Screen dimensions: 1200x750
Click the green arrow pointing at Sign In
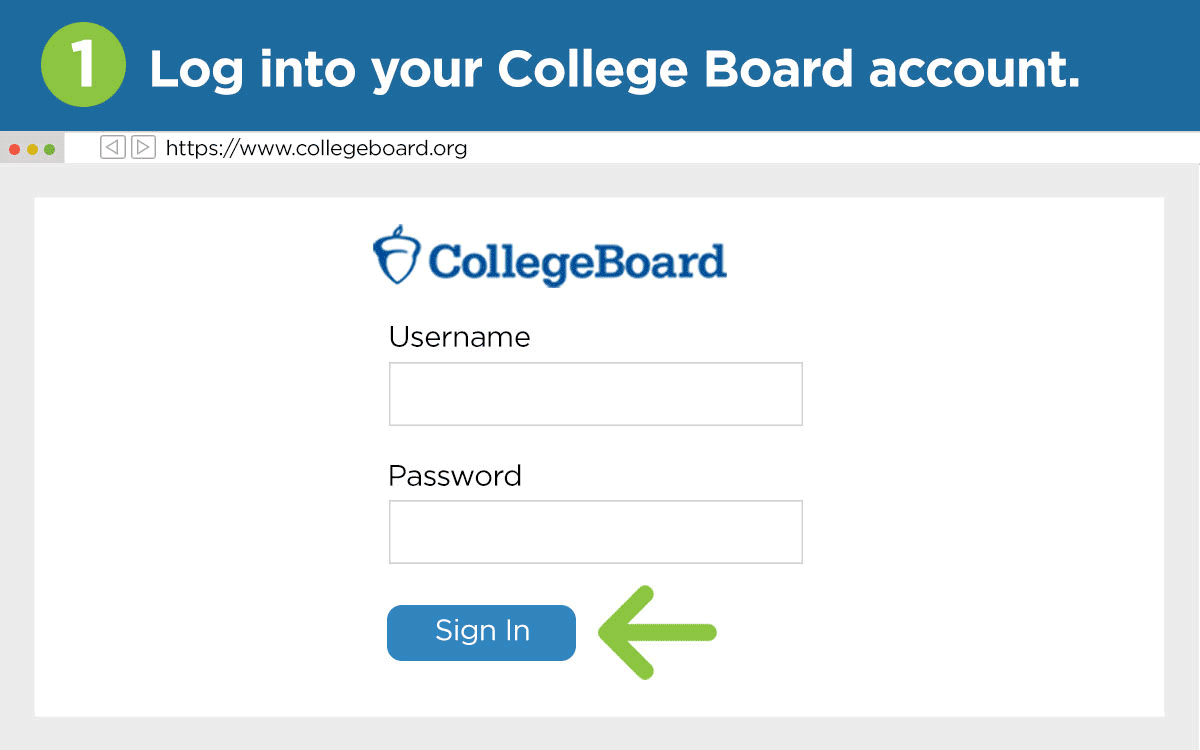coord(657,632)
